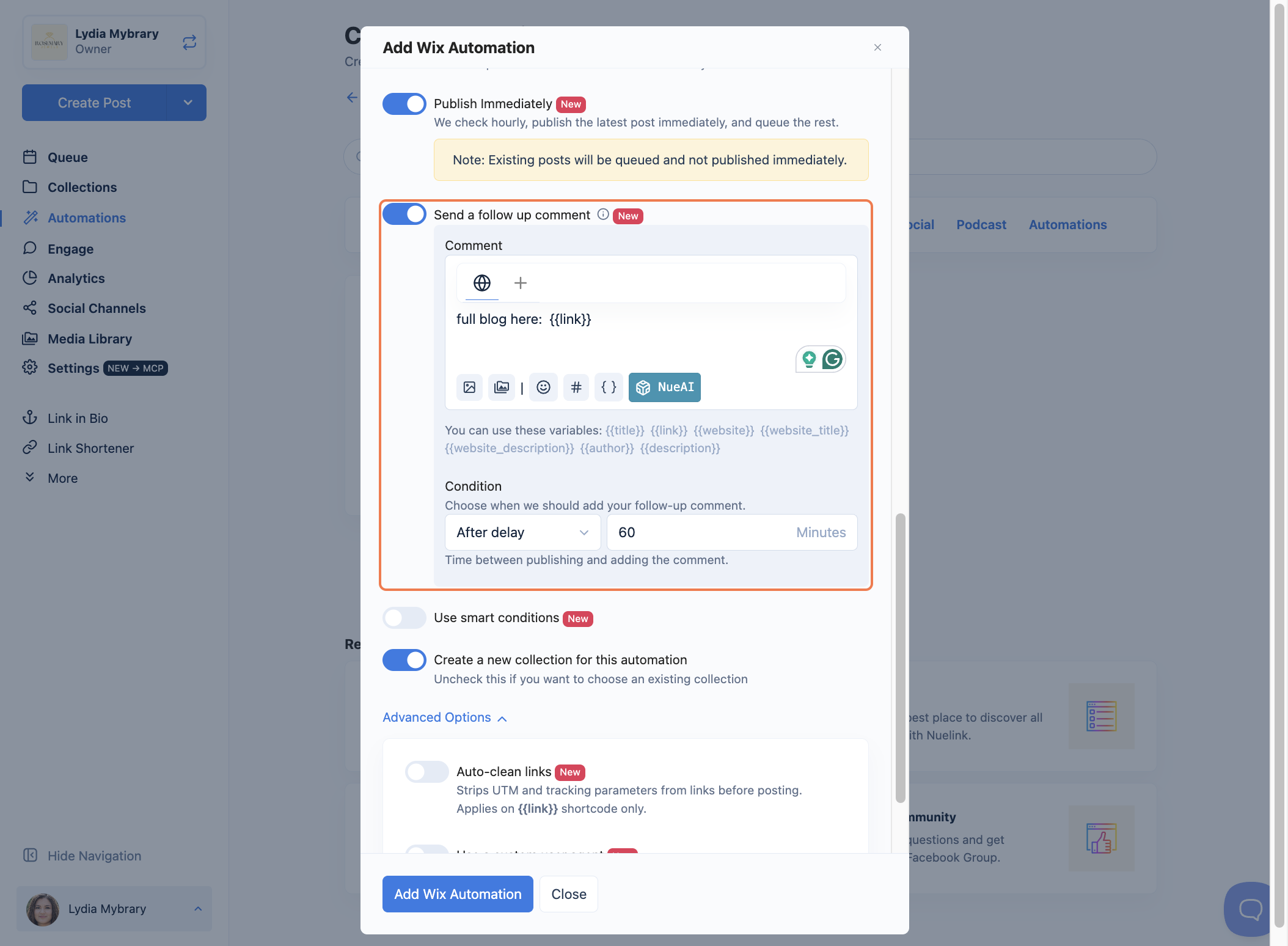Click the page vertical scrollbar

(x=1279, y=466)
